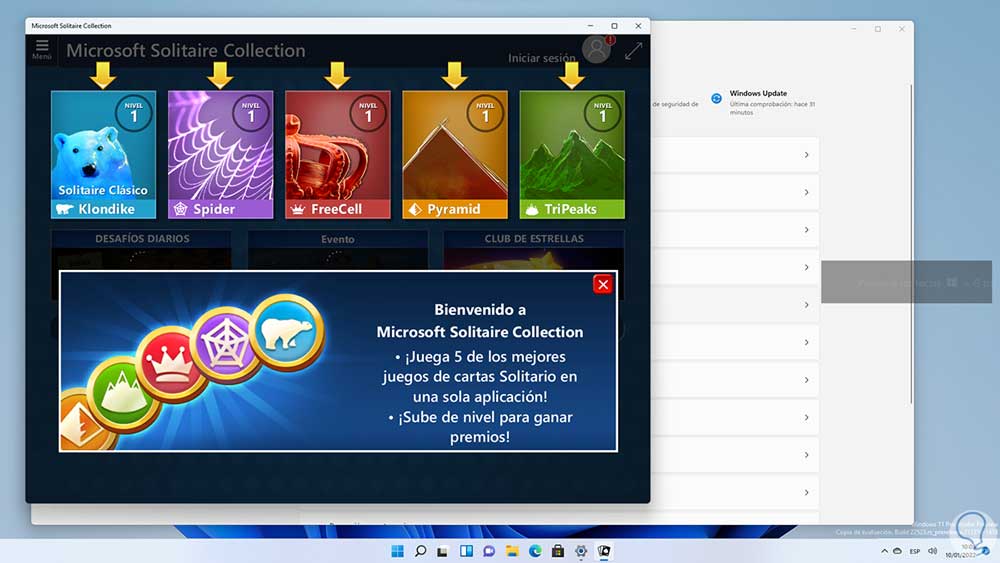This screenshot has width=1000, height=563.
Task: Click the green mountain medal in banner
Action: point(123,394)
